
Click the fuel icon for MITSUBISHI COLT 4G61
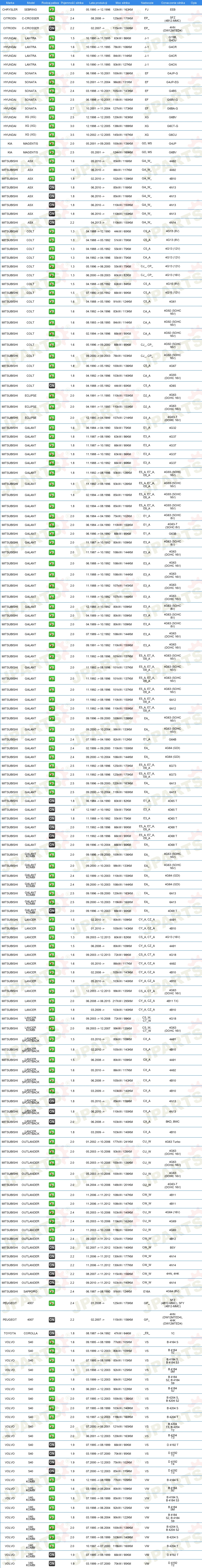pos(52,301)
